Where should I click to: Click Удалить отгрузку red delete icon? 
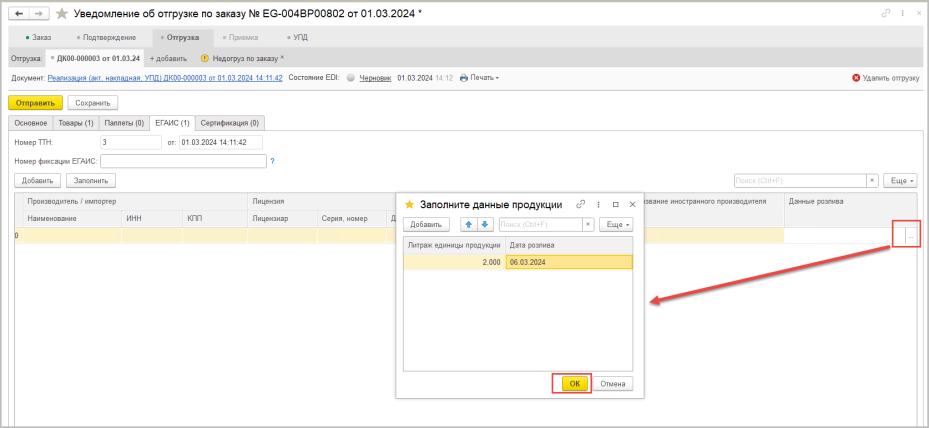coord(856,78)
